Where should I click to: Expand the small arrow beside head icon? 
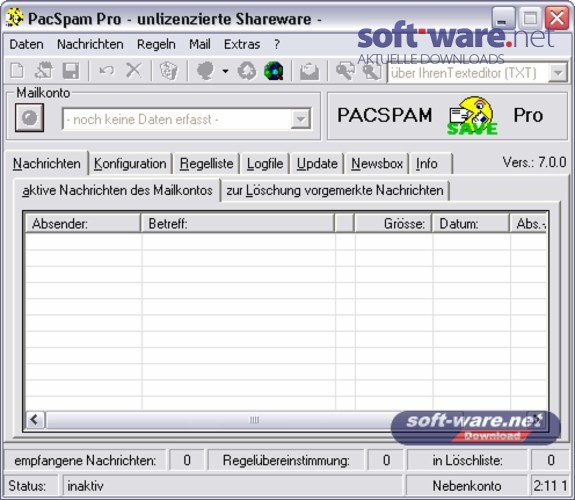[x=225, y=71]
